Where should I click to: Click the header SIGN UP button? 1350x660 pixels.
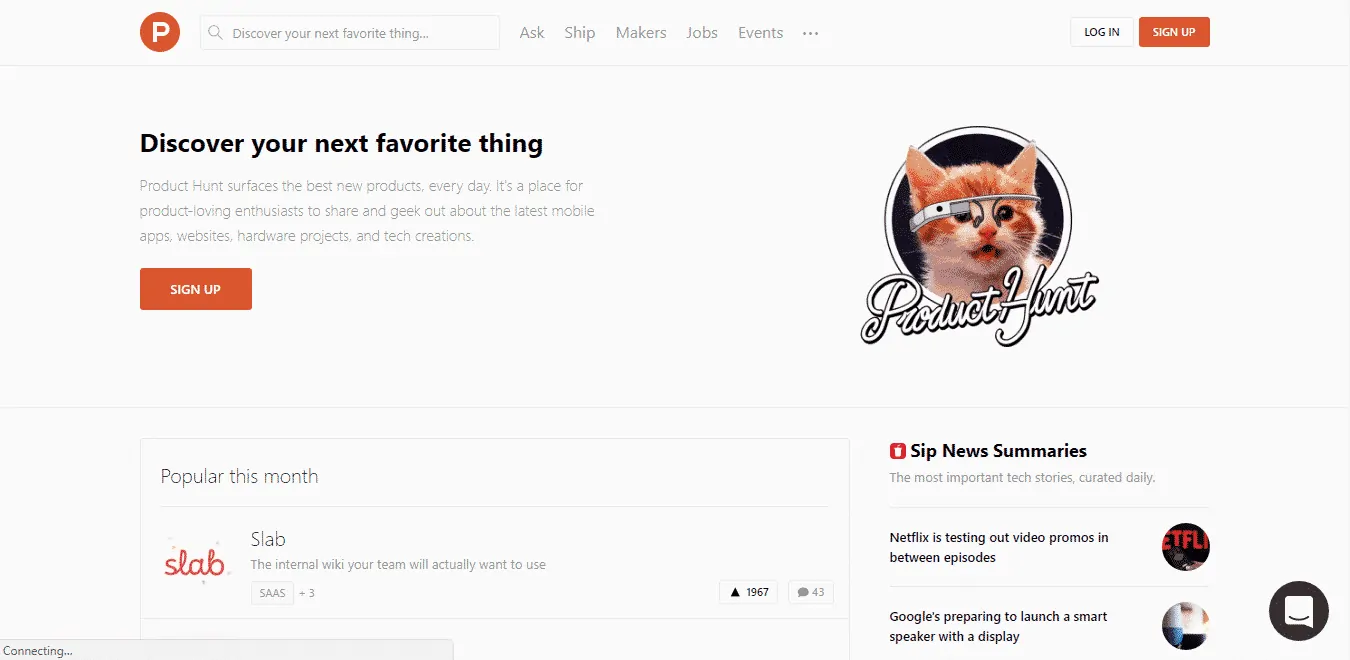[x=1174, y=32]
